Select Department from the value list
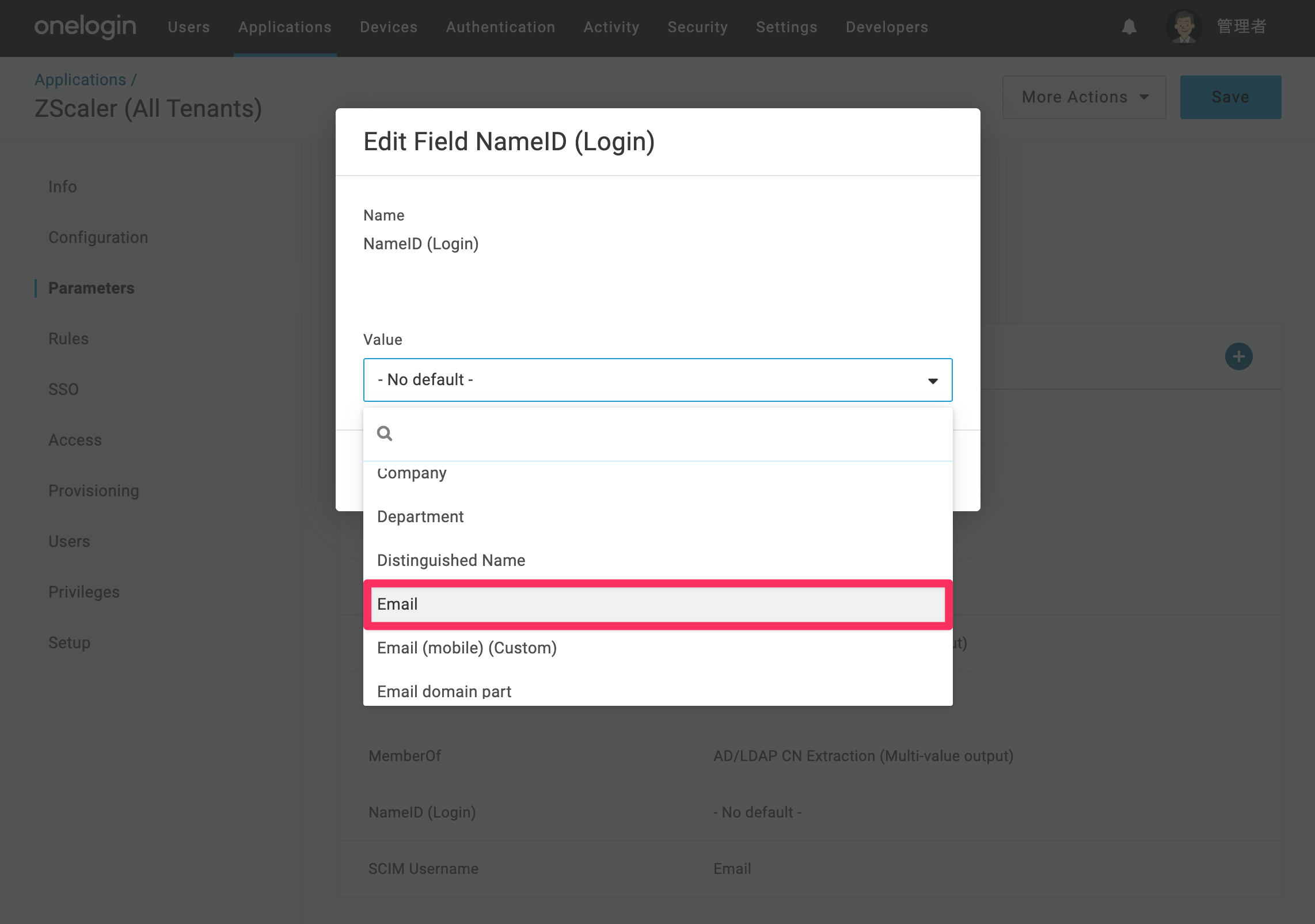This screenshot has height=924, width=1315. point(657,516)
